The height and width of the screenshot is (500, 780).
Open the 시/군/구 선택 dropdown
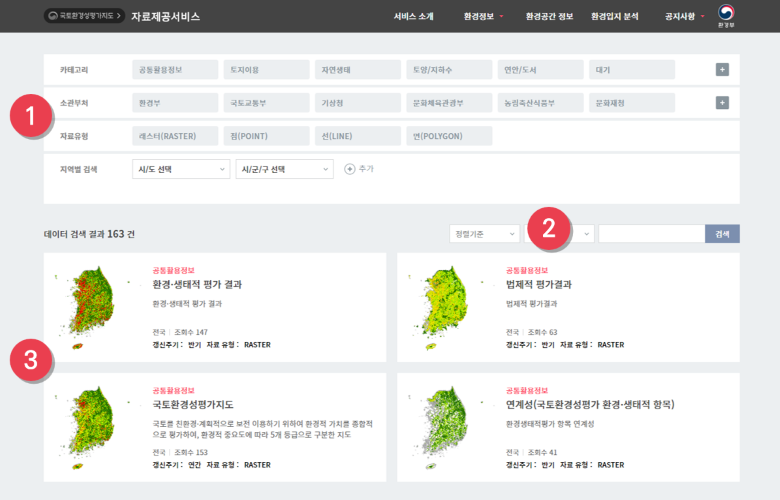click(x=285, y=169)
